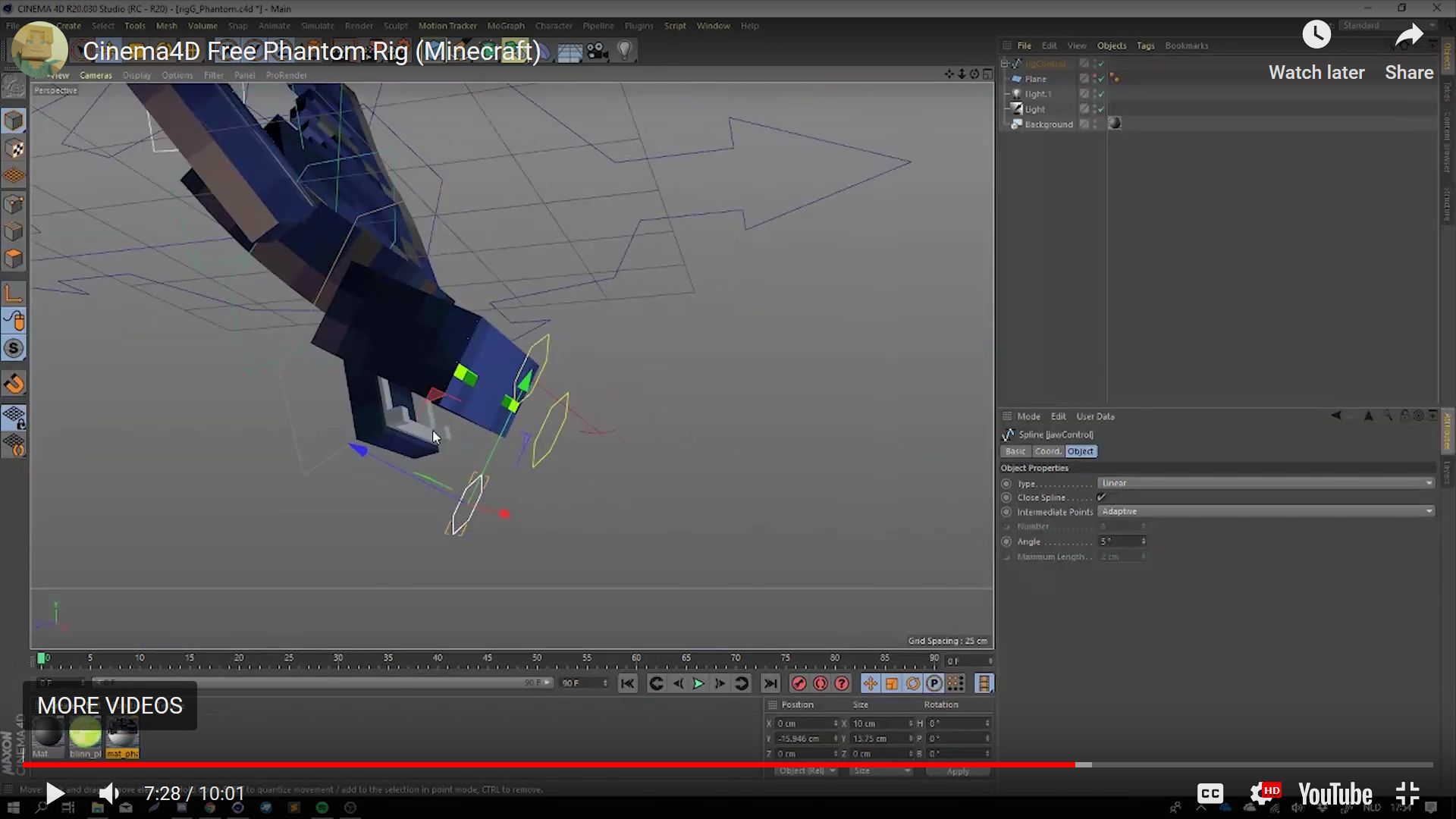Switch to Basic tab in attributes
Image resolution: width=1456 pixels, height=819 pixels.
click(x=1015, y=451)
